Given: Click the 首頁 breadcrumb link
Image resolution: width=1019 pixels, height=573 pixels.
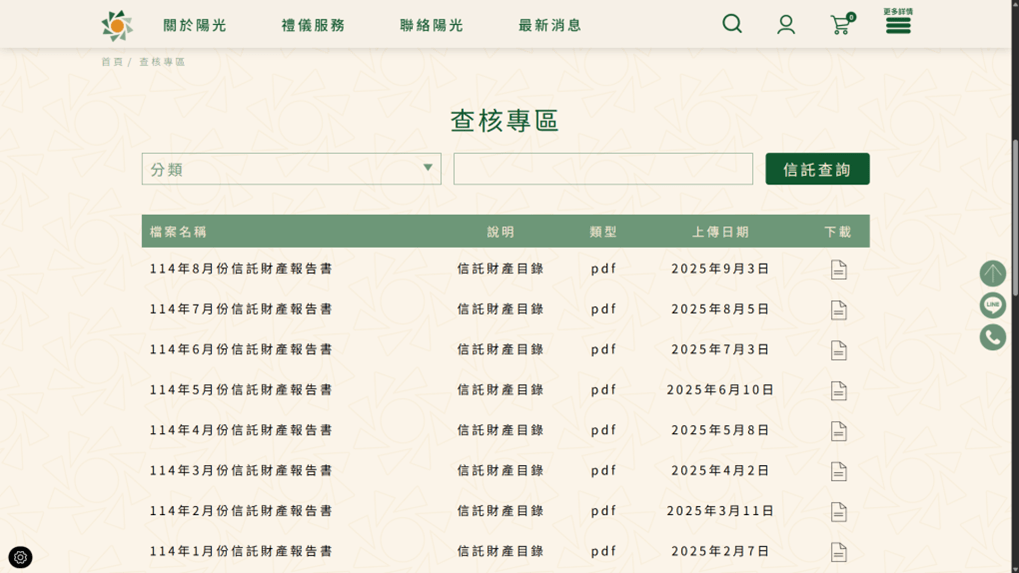Looking at the screenshot, I should pyautogui.click(x=111, y=62).
